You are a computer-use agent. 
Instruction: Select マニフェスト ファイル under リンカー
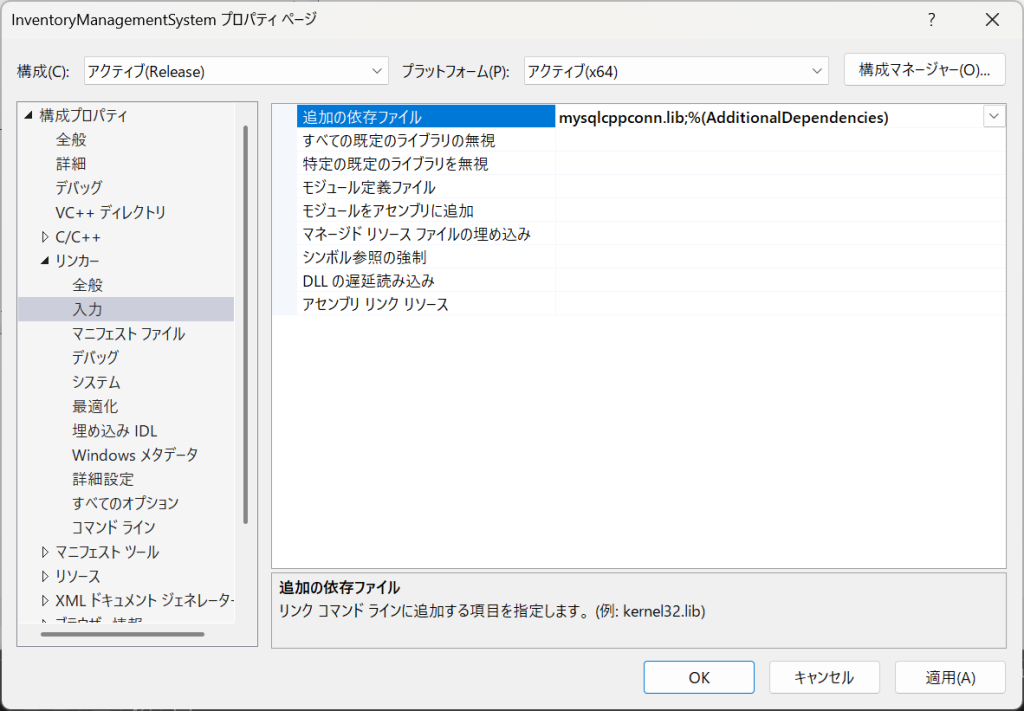tap(128, 334)
